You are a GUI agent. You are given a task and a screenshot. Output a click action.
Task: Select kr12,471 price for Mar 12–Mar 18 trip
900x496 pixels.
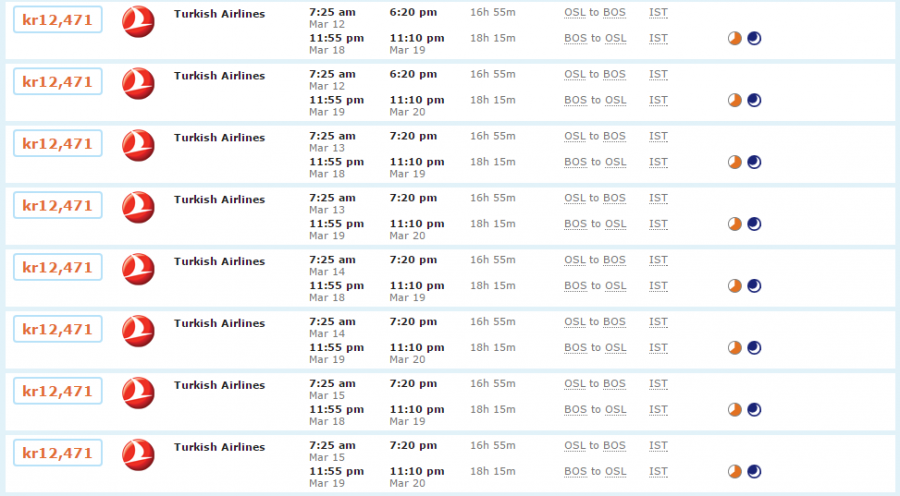pos(57,20)
